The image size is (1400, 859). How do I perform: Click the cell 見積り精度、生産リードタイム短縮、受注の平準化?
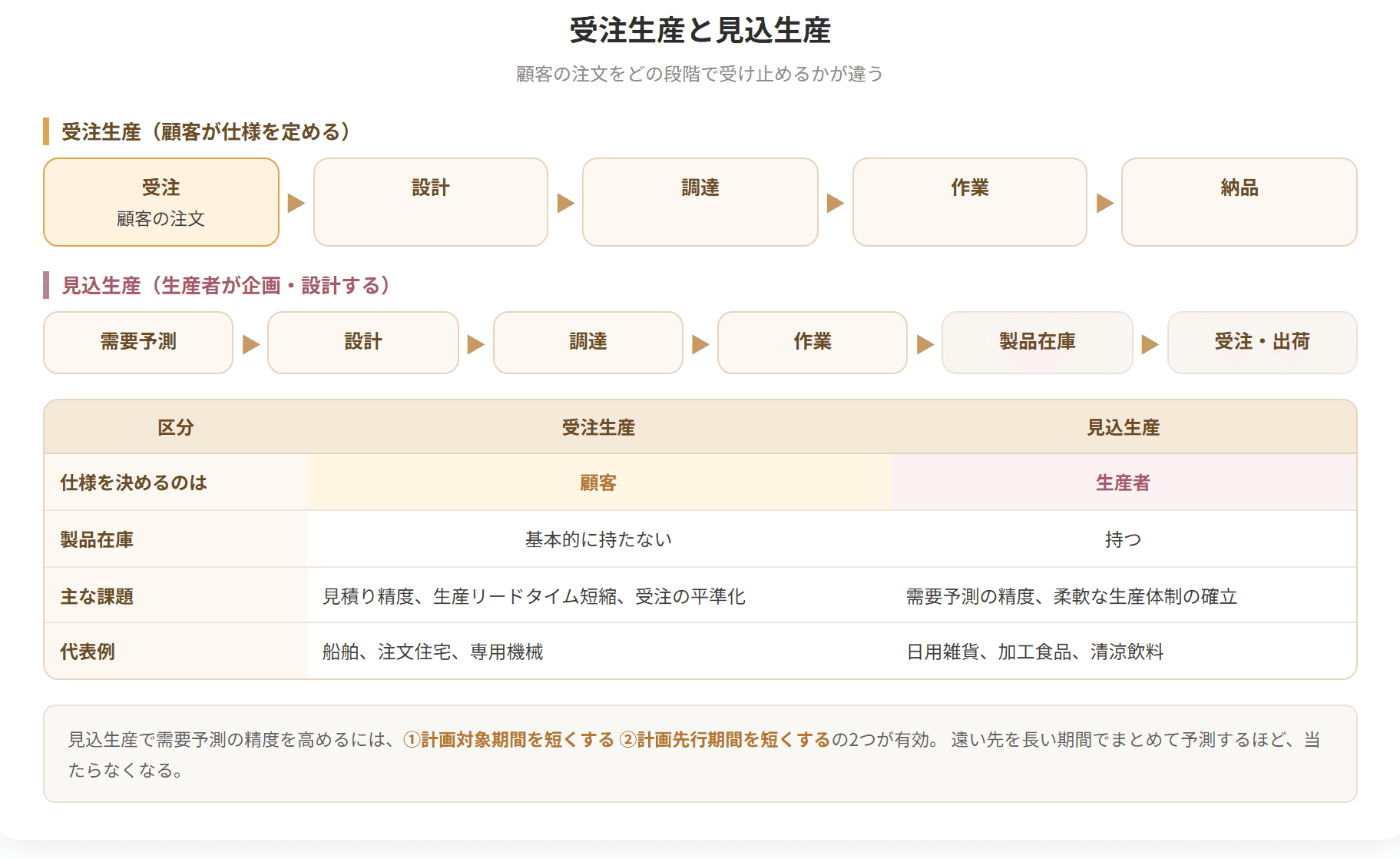point(598,596)
